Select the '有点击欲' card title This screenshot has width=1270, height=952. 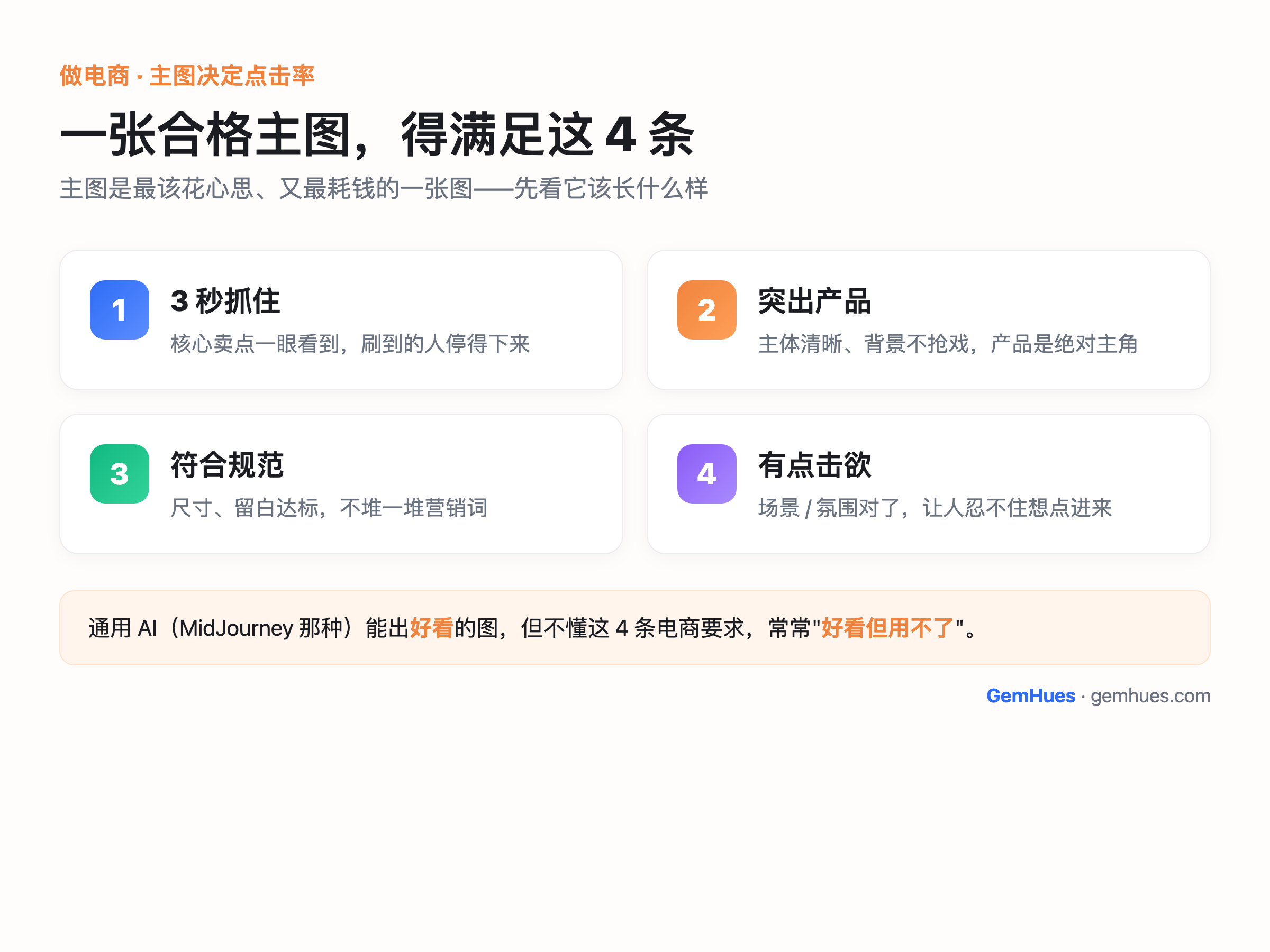coord(814,465)
